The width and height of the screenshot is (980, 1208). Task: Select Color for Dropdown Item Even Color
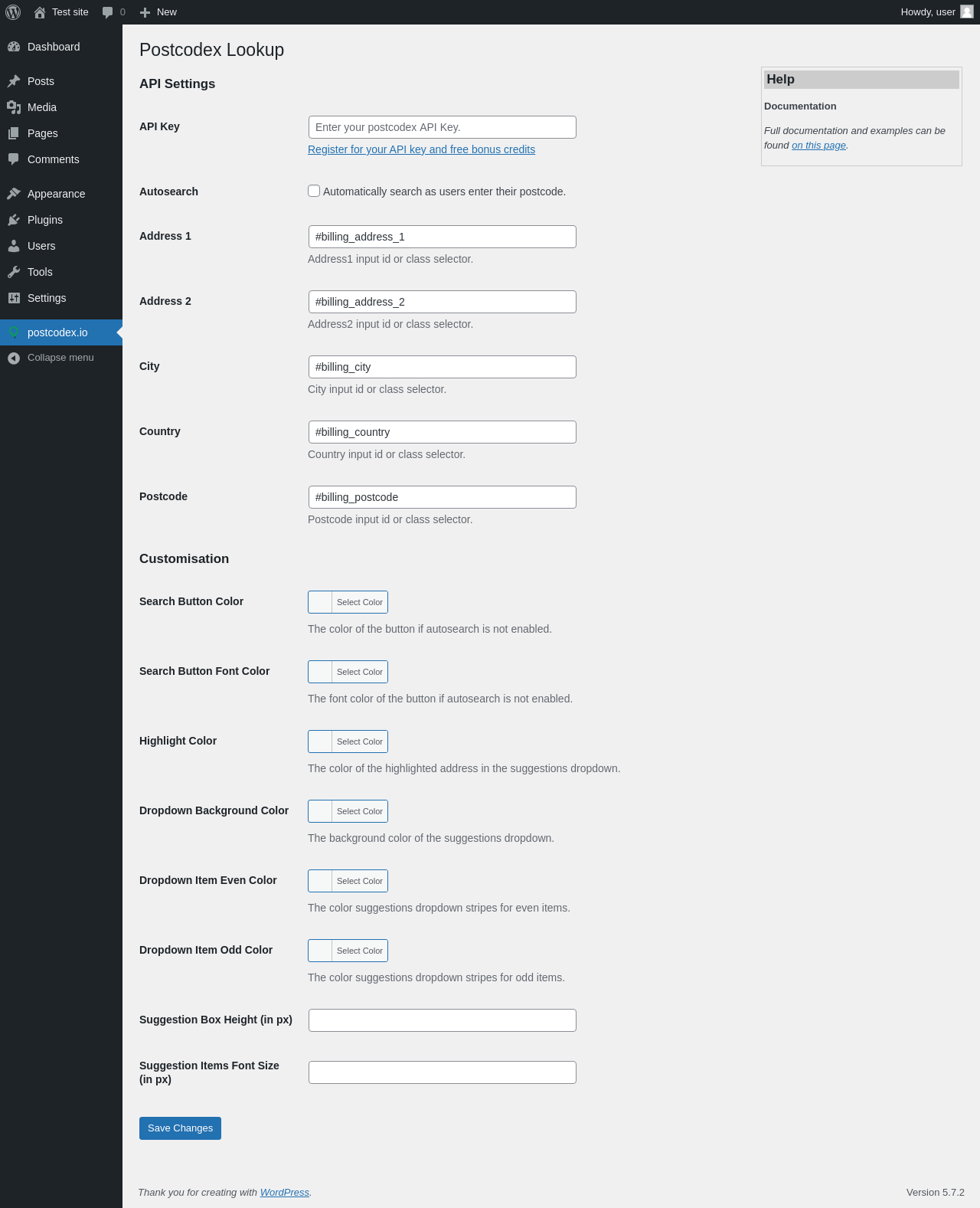(x=348, y=881)
